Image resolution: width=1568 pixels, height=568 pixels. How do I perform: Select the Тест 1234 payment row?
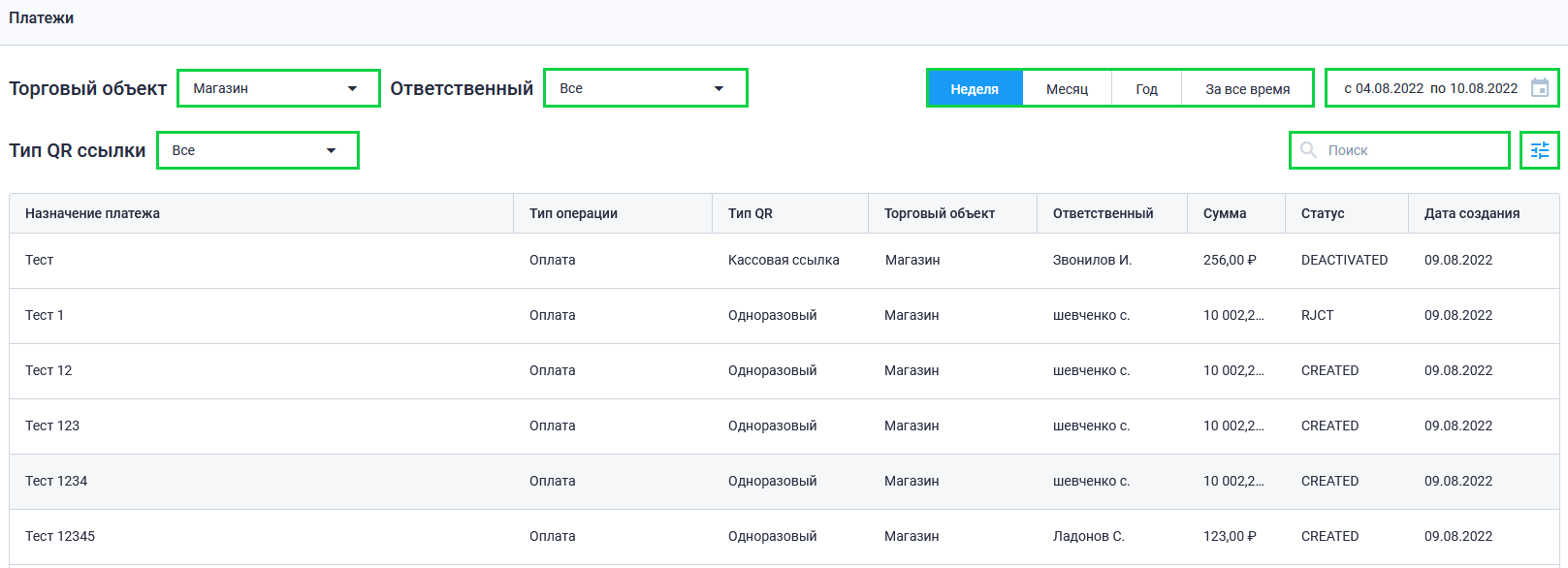tap(784, 482)
